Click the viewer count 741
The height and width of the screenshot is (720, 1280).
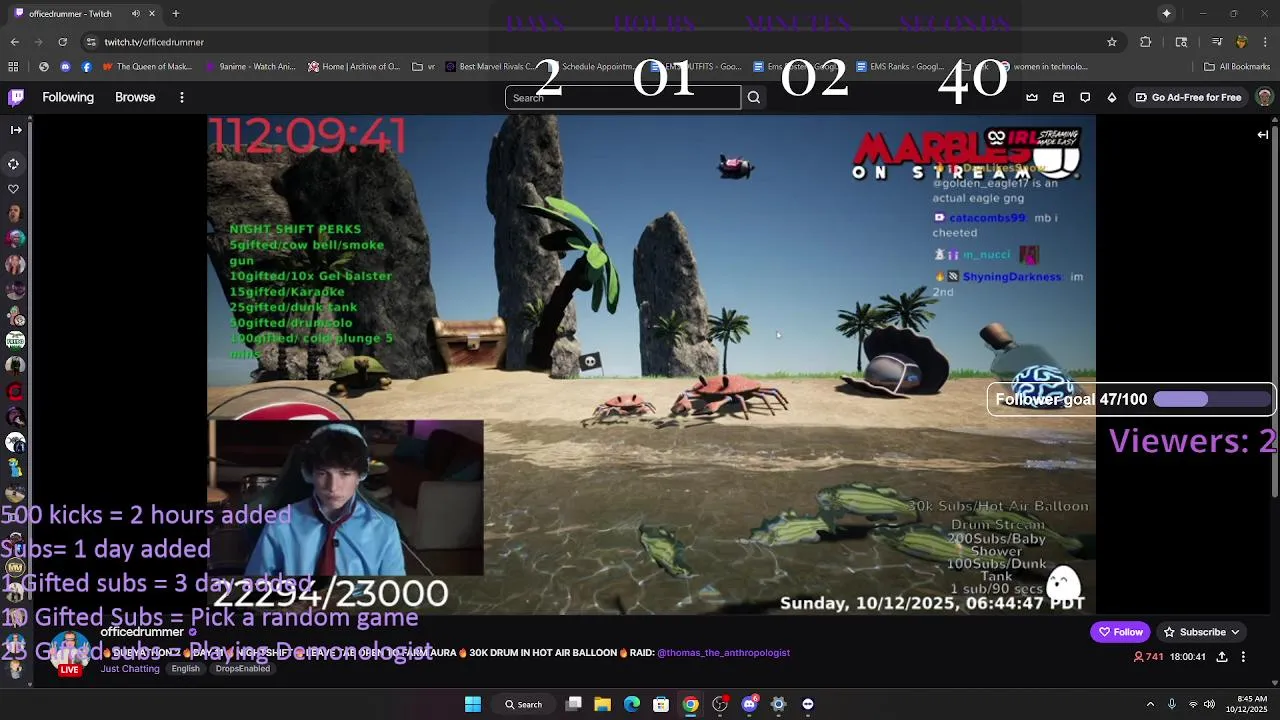click(x=1149, y=657)
